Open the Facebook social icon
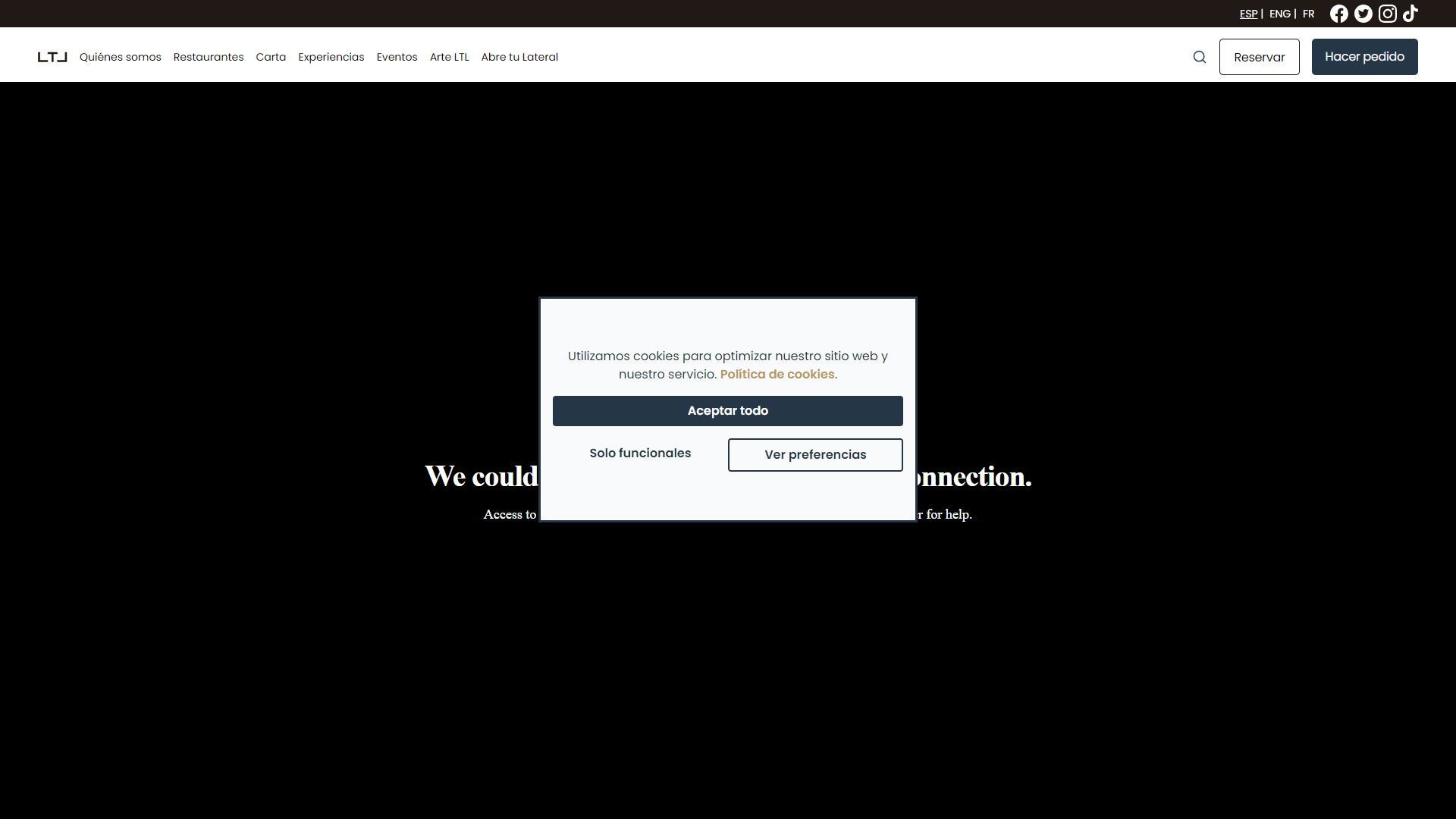1456x819 pixels. [x=1339, y=13]
